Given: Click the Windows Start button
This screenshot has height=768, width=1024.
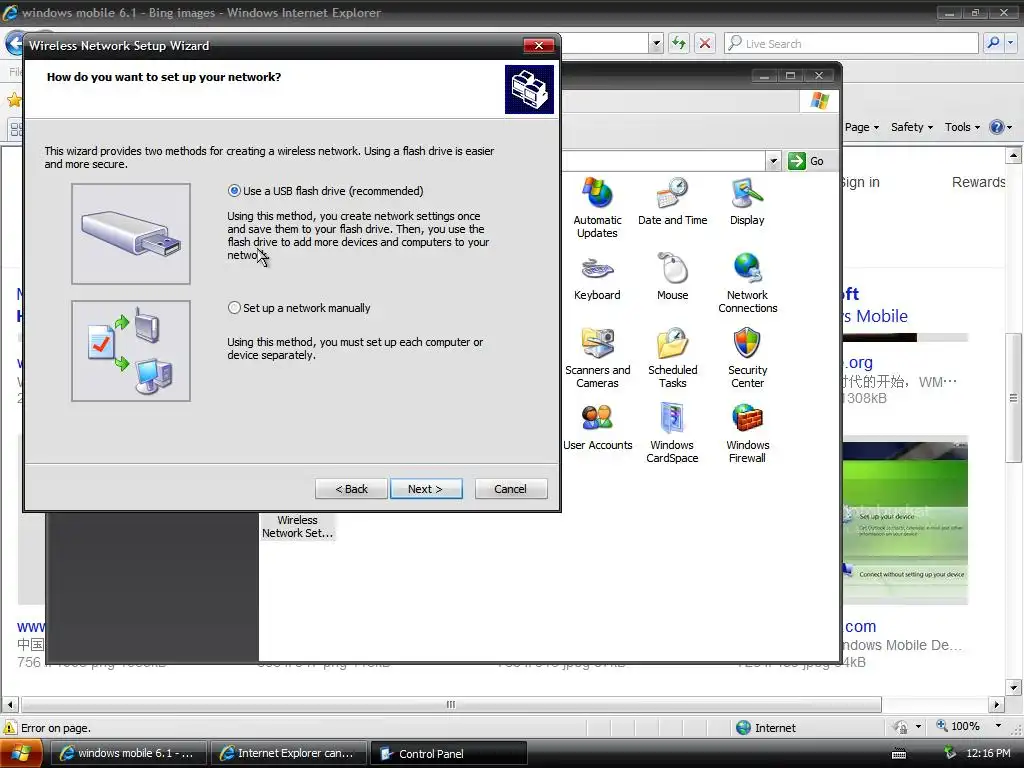Looking at the screenshot, I should point(21,754).
